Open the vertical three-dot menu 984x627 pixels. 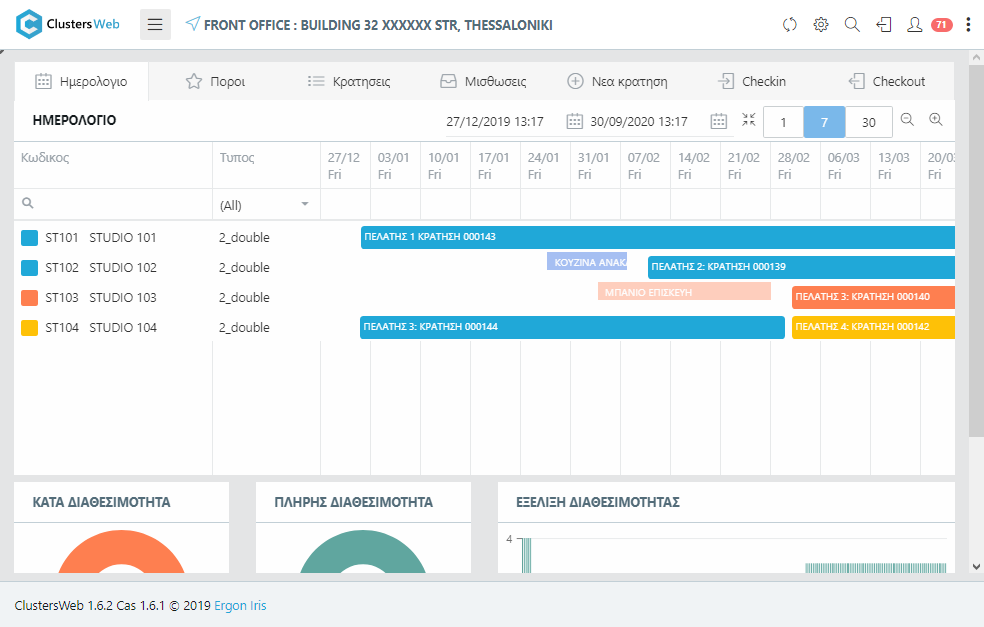click(968, 25)
